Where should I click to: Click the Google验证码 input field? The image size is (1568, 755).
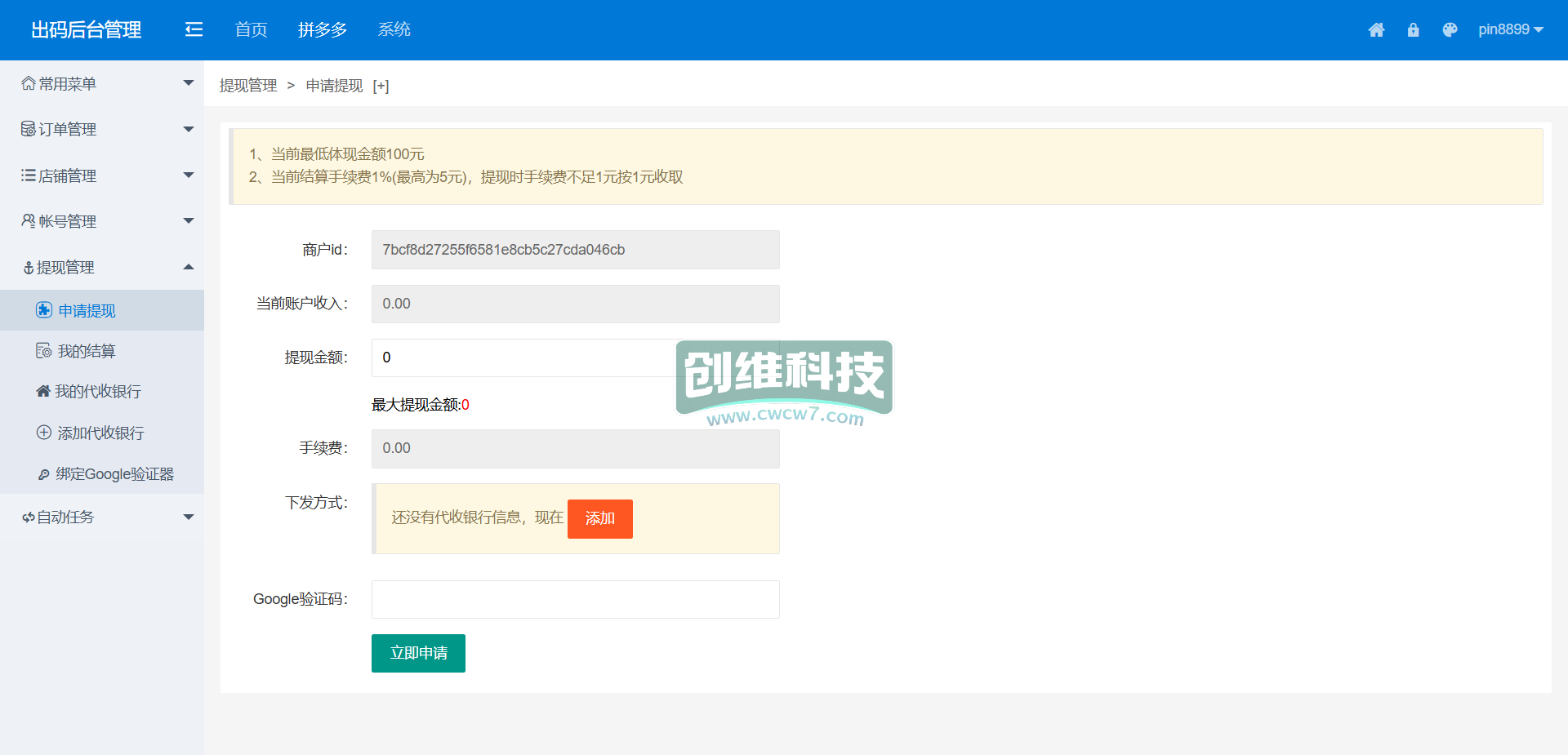pos(575,599)
